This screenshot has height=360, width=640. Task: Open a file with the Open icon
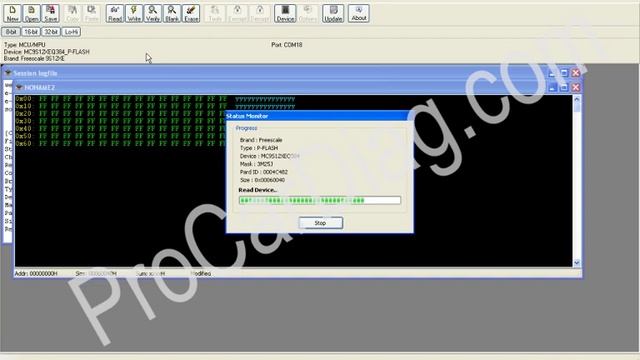(31, 13)
